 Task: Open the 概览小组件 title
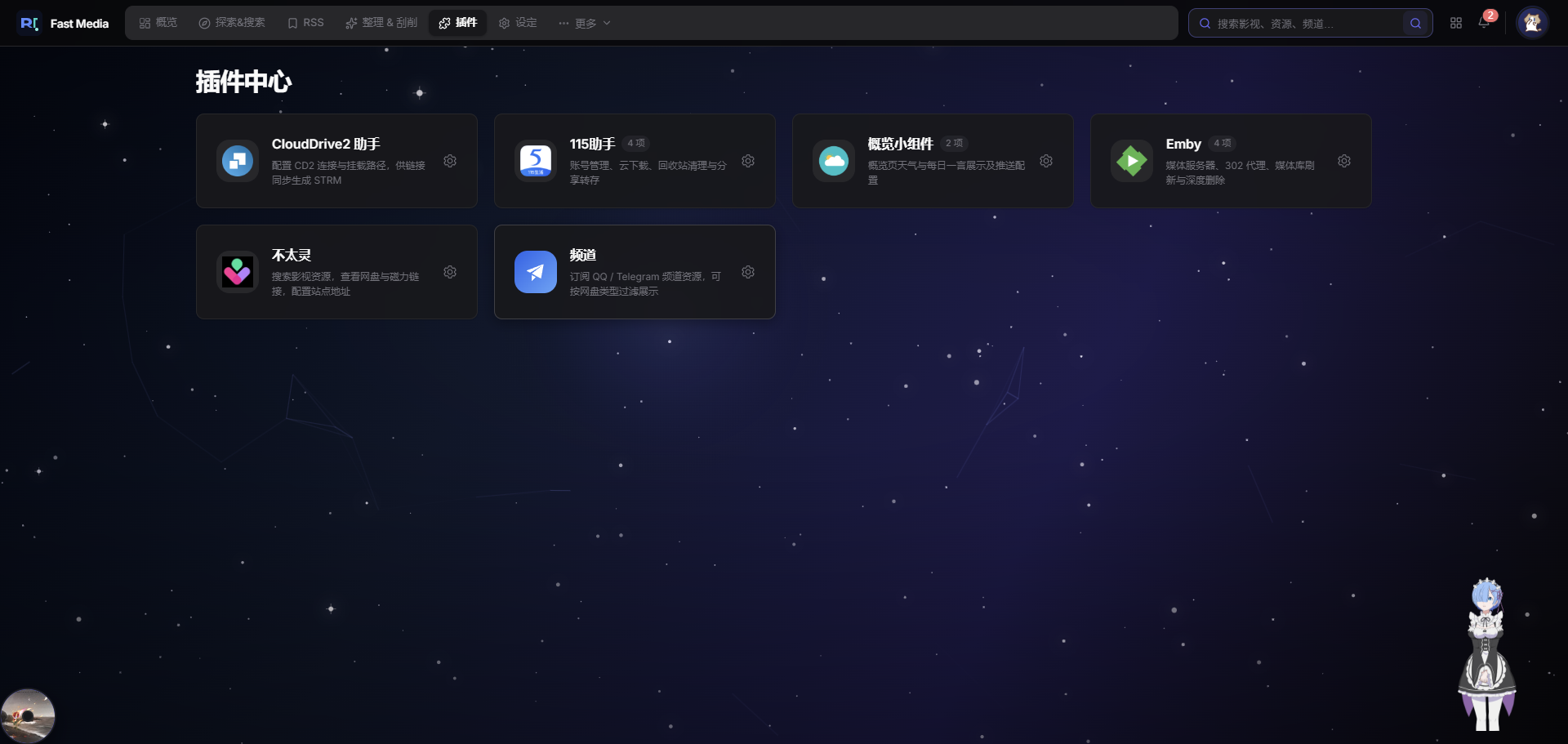[900, 144]
